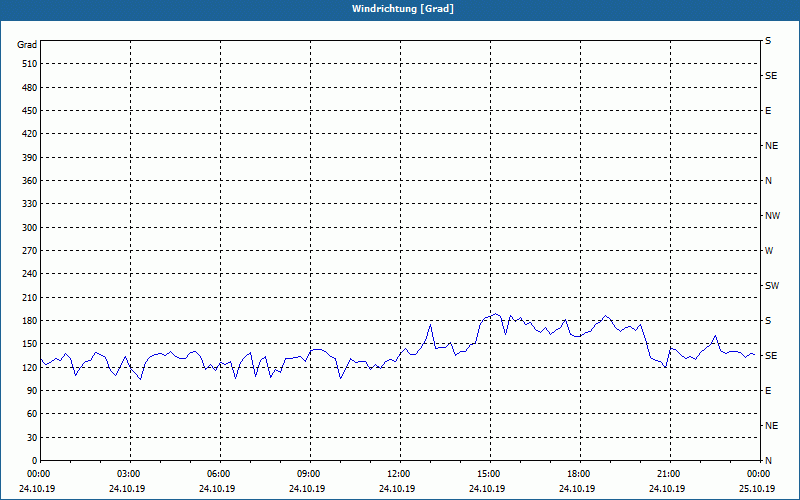Screen dimensions: 800x500
Task: Select the E compass label beside 90 gridline
Action: (x=768, y=391)
